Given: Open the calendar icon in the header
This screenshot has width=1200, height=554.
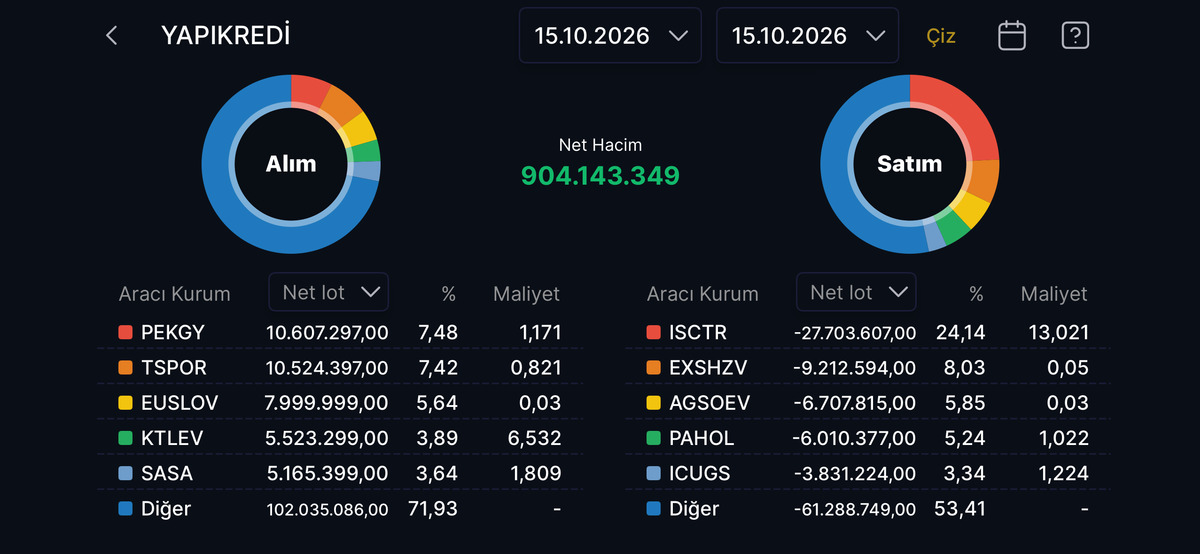Looking at the screenshot, I should (1012, 36).
